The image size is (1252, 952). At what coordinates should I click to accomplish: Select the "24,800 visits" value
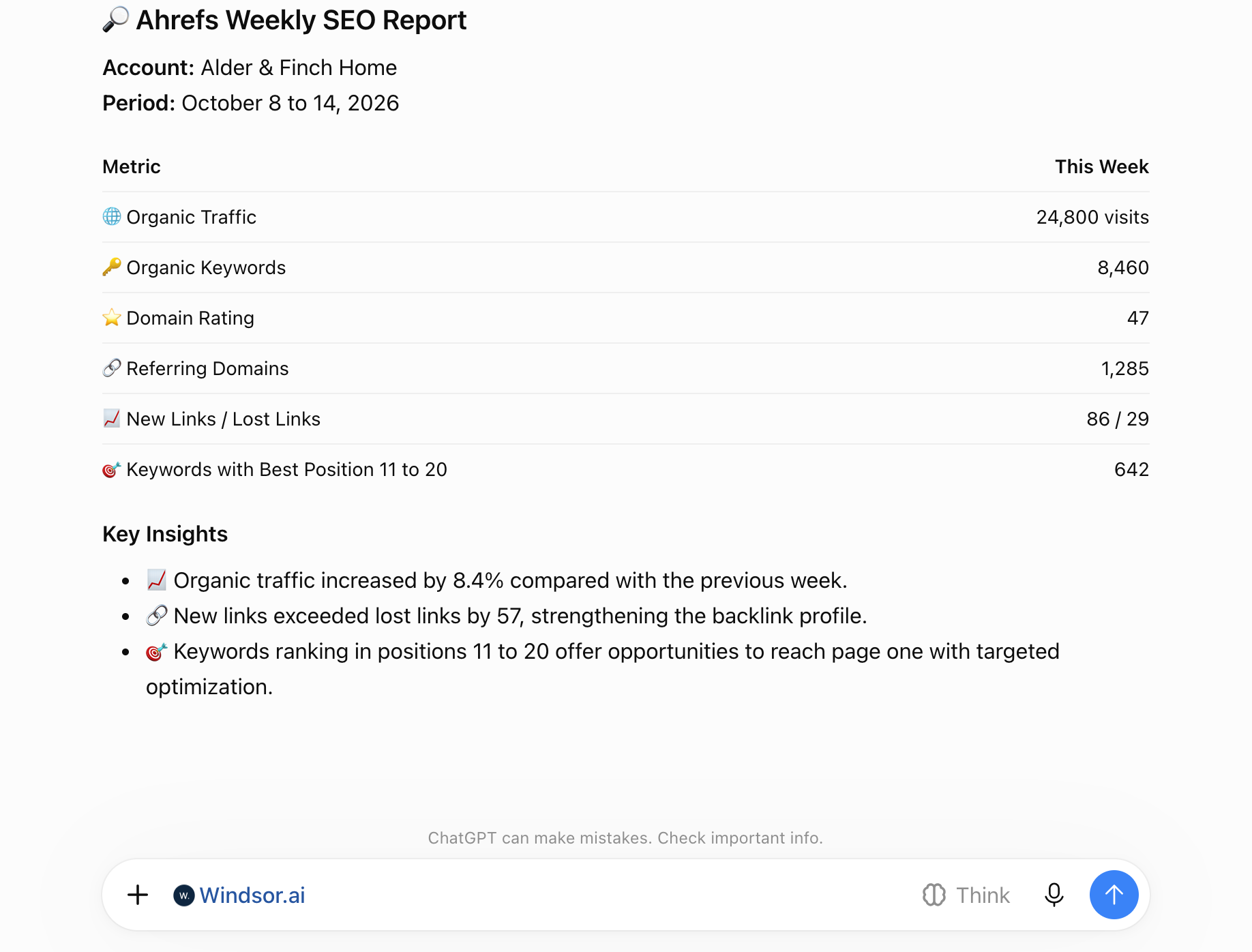tap(1092, 217)
